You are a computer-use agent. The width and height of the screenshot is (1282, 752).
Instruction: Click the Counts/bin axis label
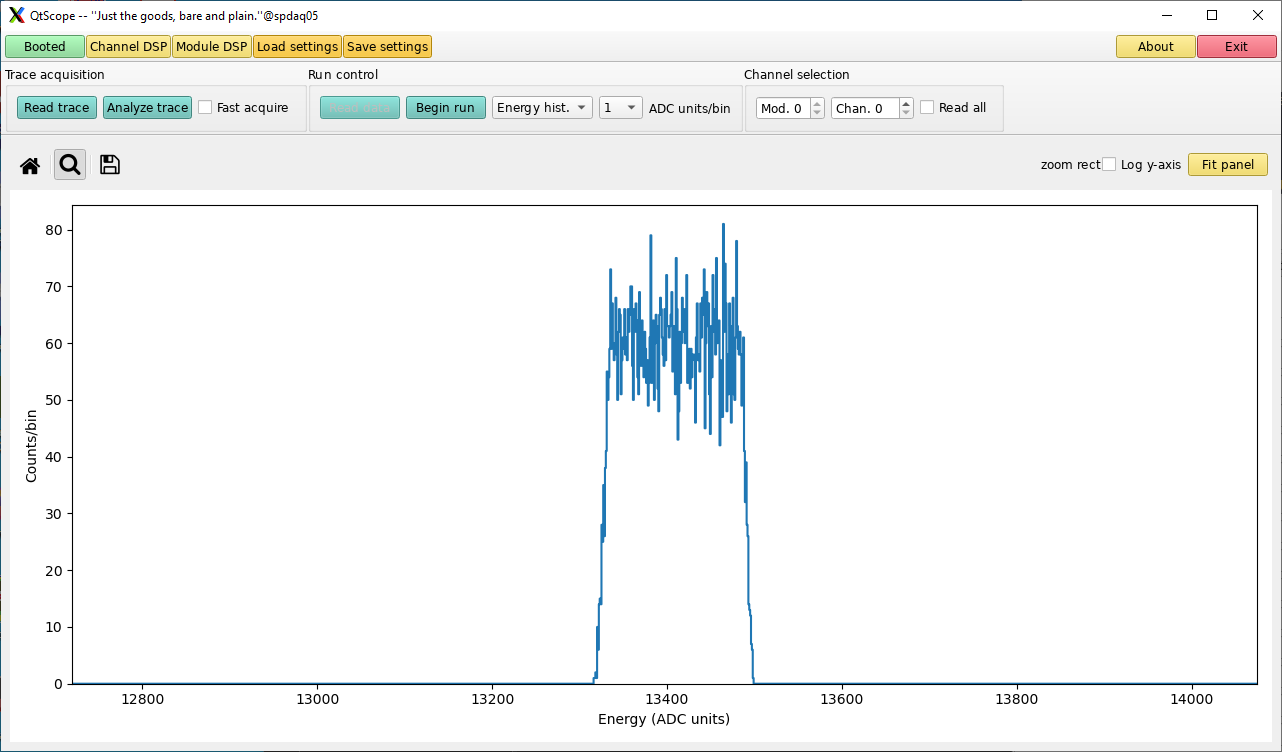31,445
